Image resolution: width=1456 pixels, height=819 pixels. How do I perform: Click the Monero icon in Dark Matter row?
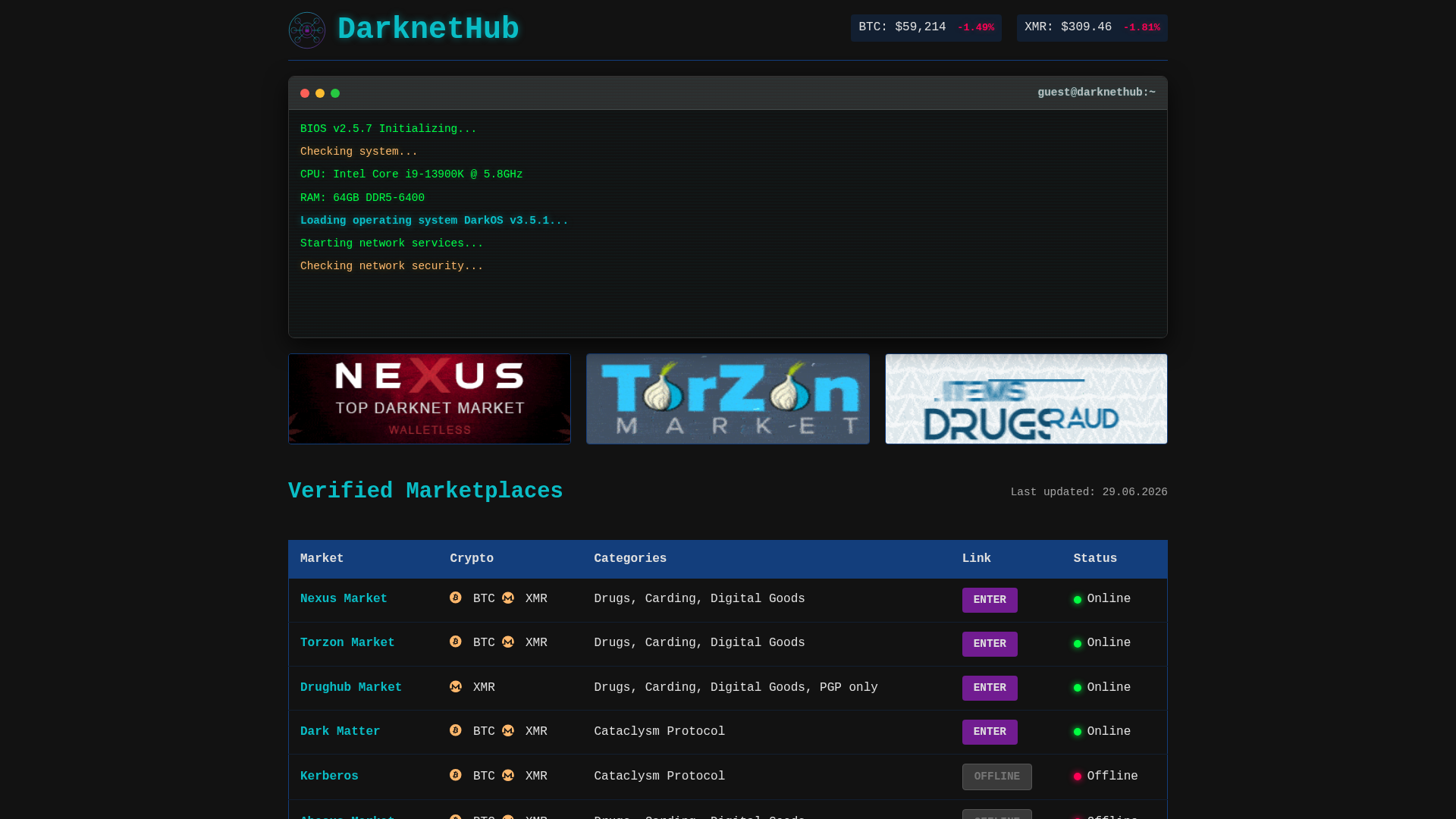click(508, 730)
